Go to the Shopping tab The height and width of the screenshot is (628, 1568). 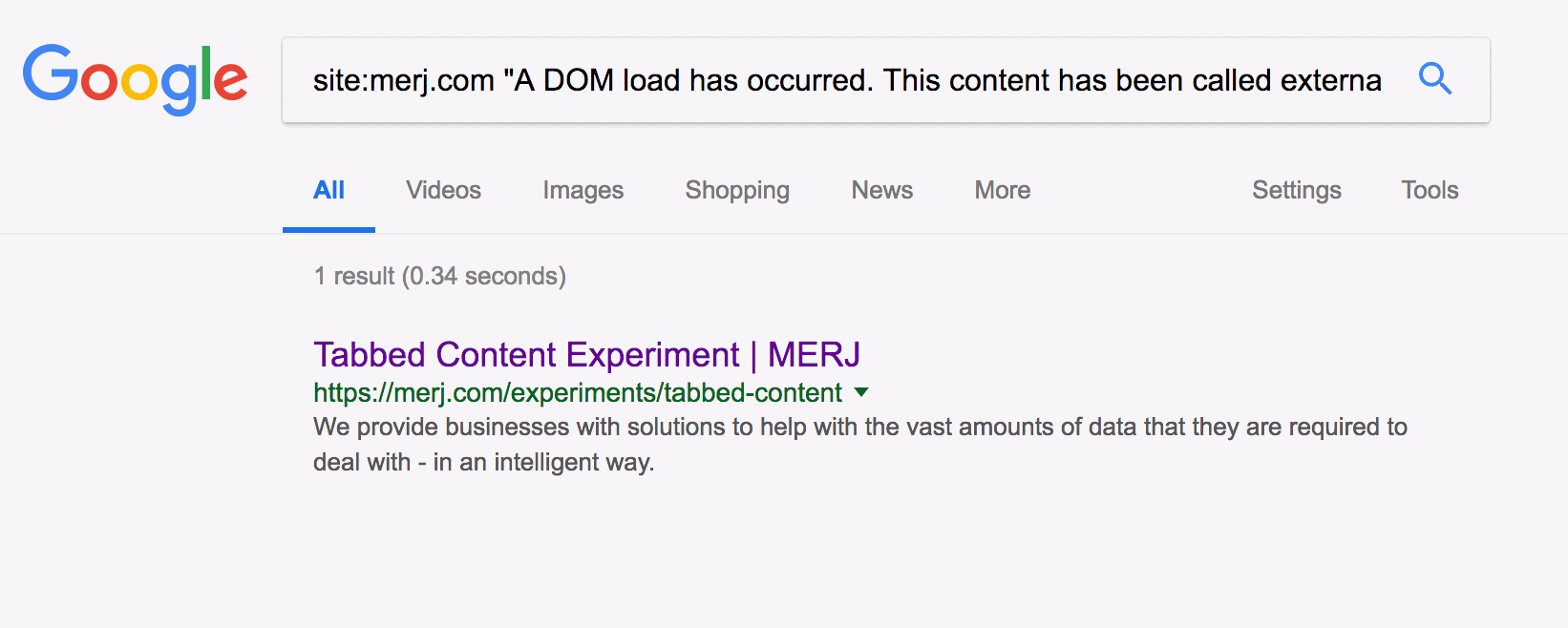coord(736,190)
